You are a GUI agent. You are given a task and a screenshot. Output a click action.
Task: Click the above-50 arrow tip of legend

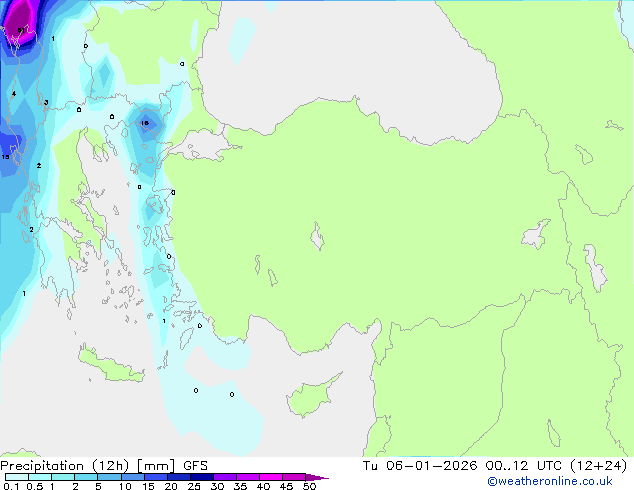[x=317, y=477]
